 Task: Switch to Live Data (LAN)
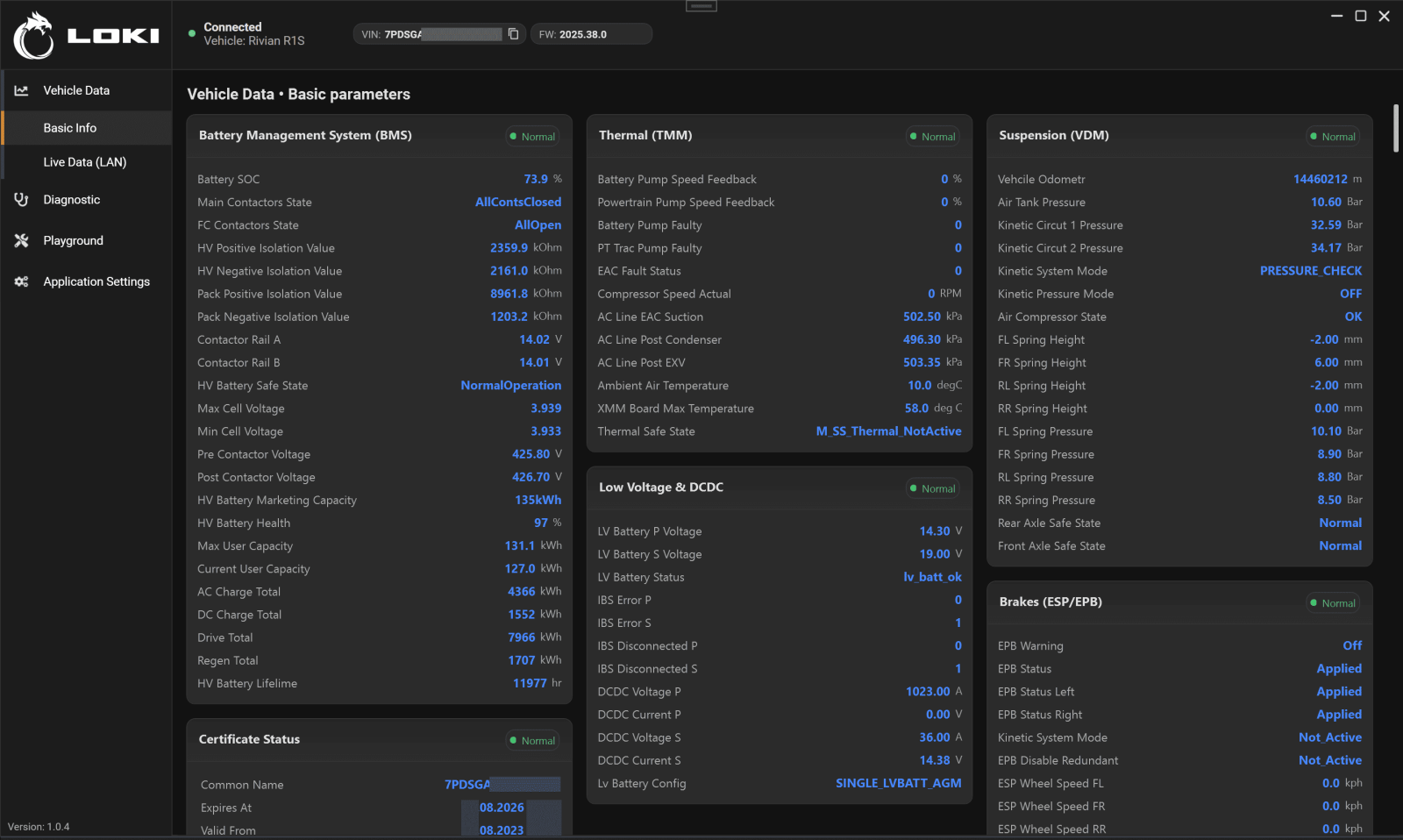point(85,162)
